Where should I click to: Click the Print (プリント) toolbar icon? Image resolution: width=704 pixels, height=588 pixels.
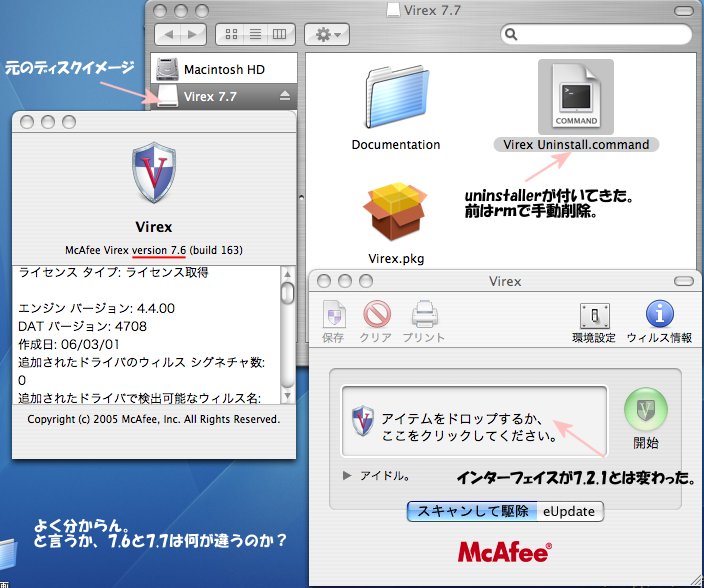(424, 322)
